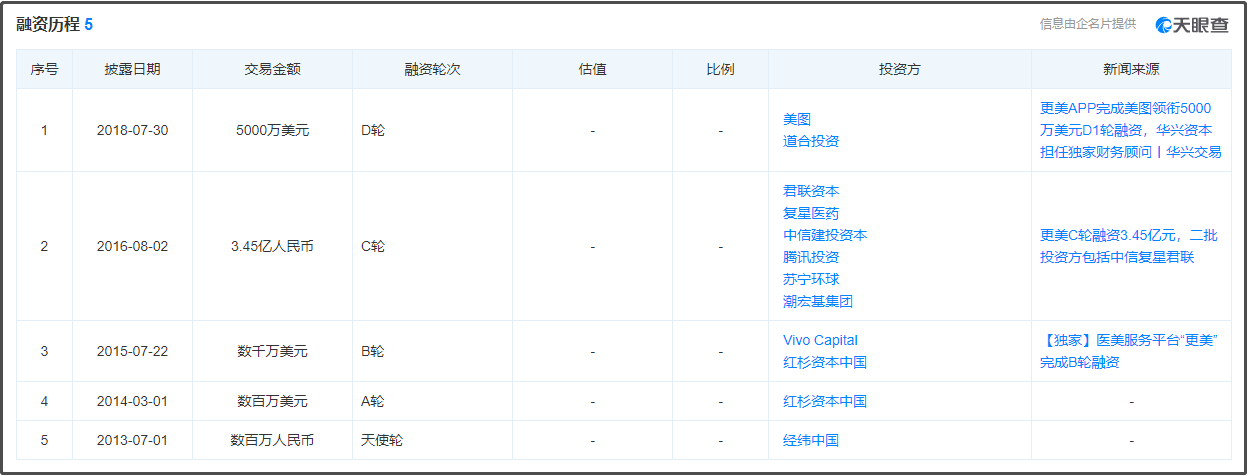The image size is (1248, 476).
Task: Select amount cell 数百万美元
Action: click(272, 401)
